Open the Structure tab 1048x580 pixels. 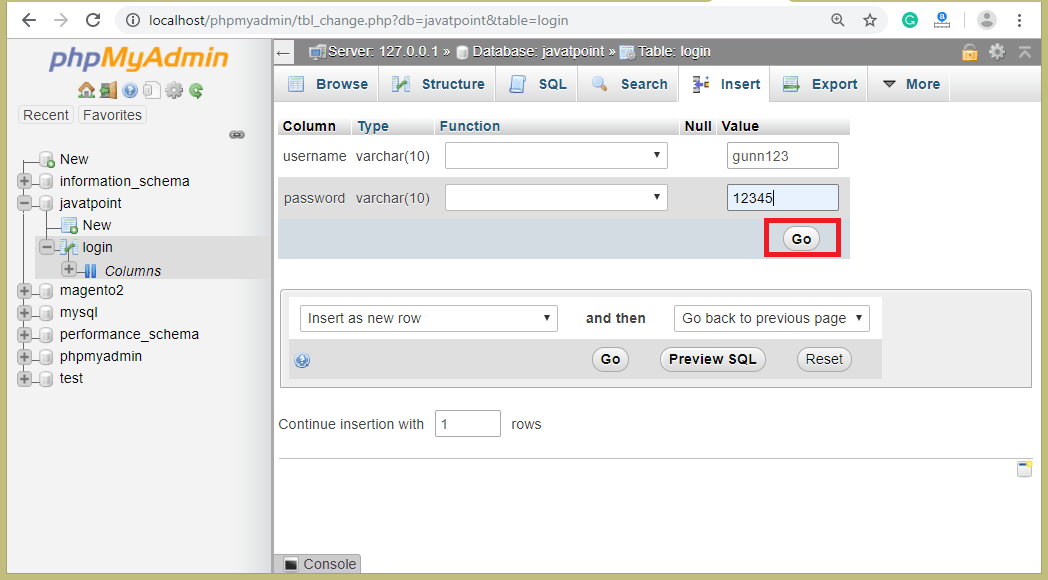click(452, 84)
